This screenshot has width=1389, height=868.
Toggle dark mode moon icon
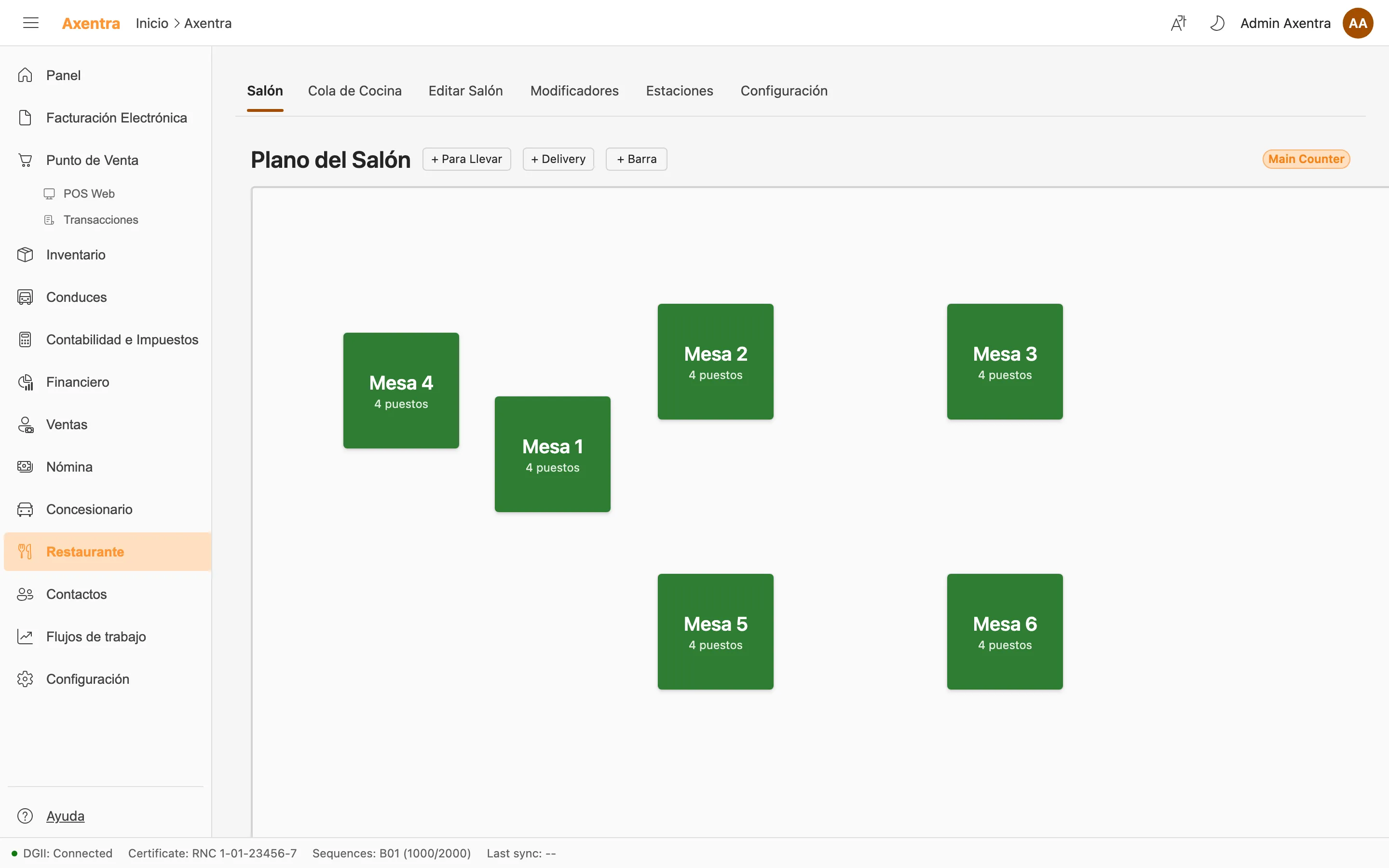1217,23
